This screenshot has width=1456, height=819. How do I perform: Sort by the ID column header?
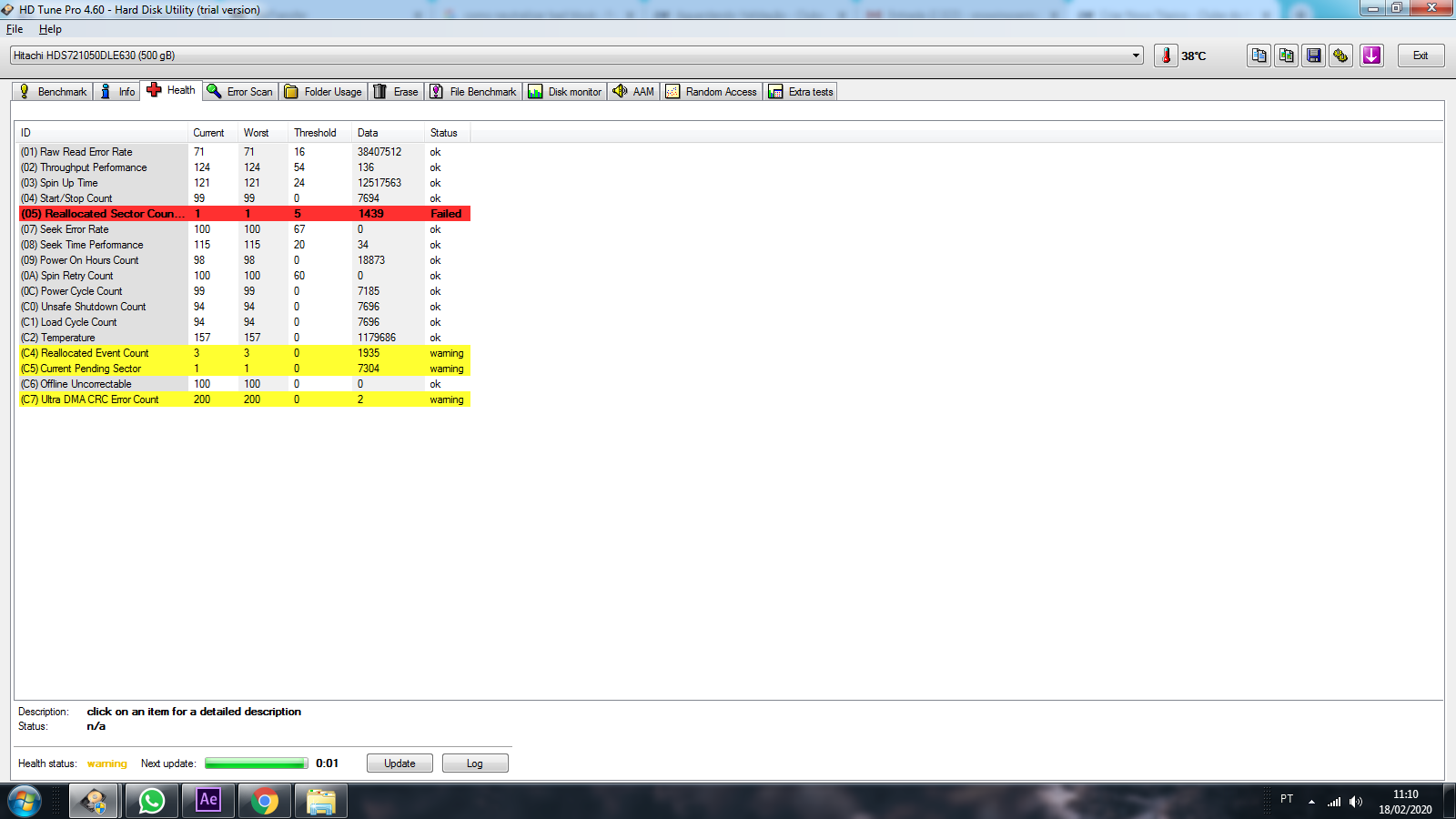pos(102,133)
